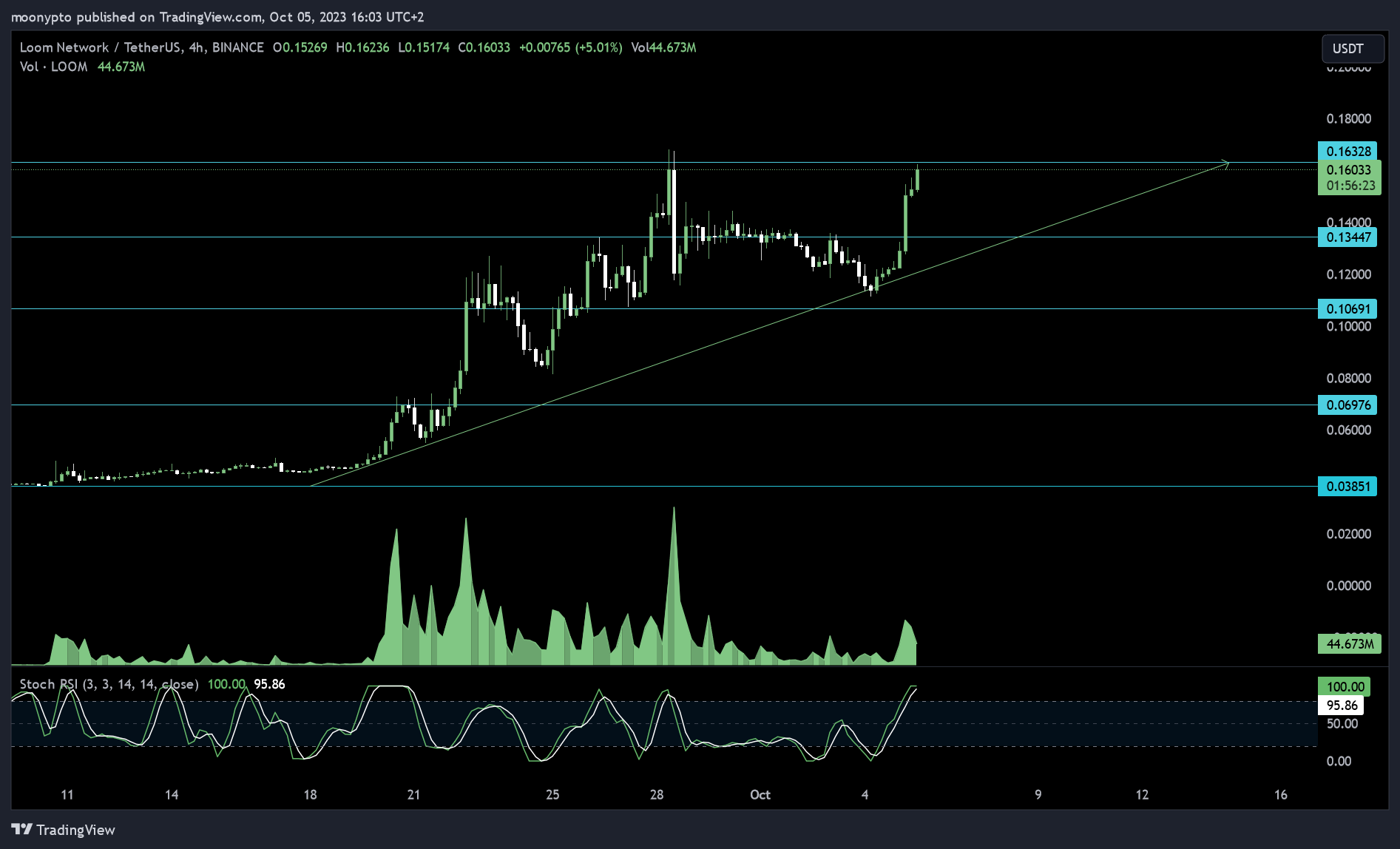Click the 0.18000 price axis tick
Viewport: 1400px width, 849px height.
click(1348, 118)
